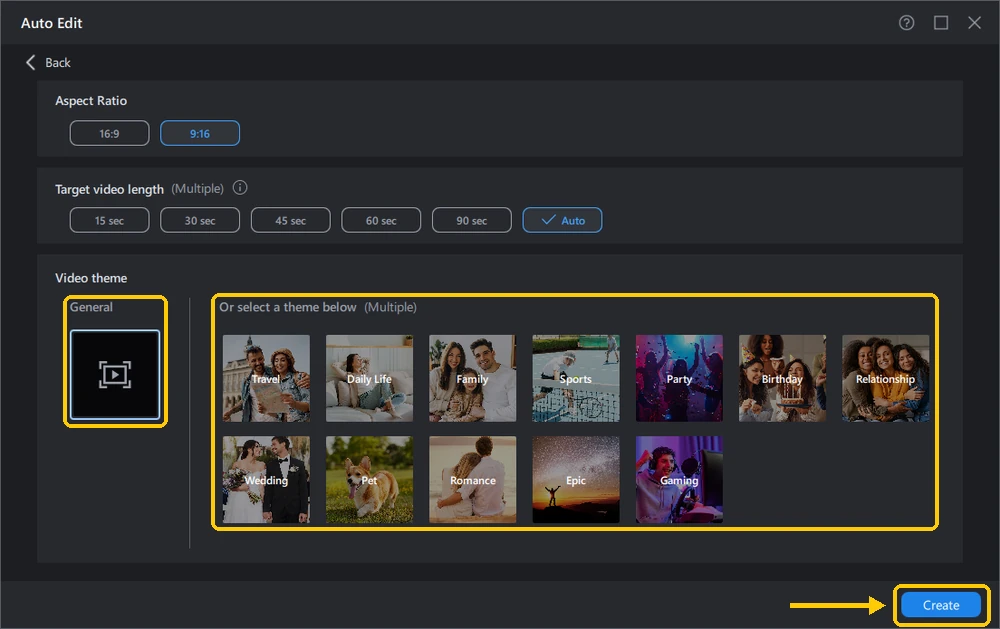
Task: Toggle the Auto video length option
Action: pyautogui.click(x=562, y=220)
